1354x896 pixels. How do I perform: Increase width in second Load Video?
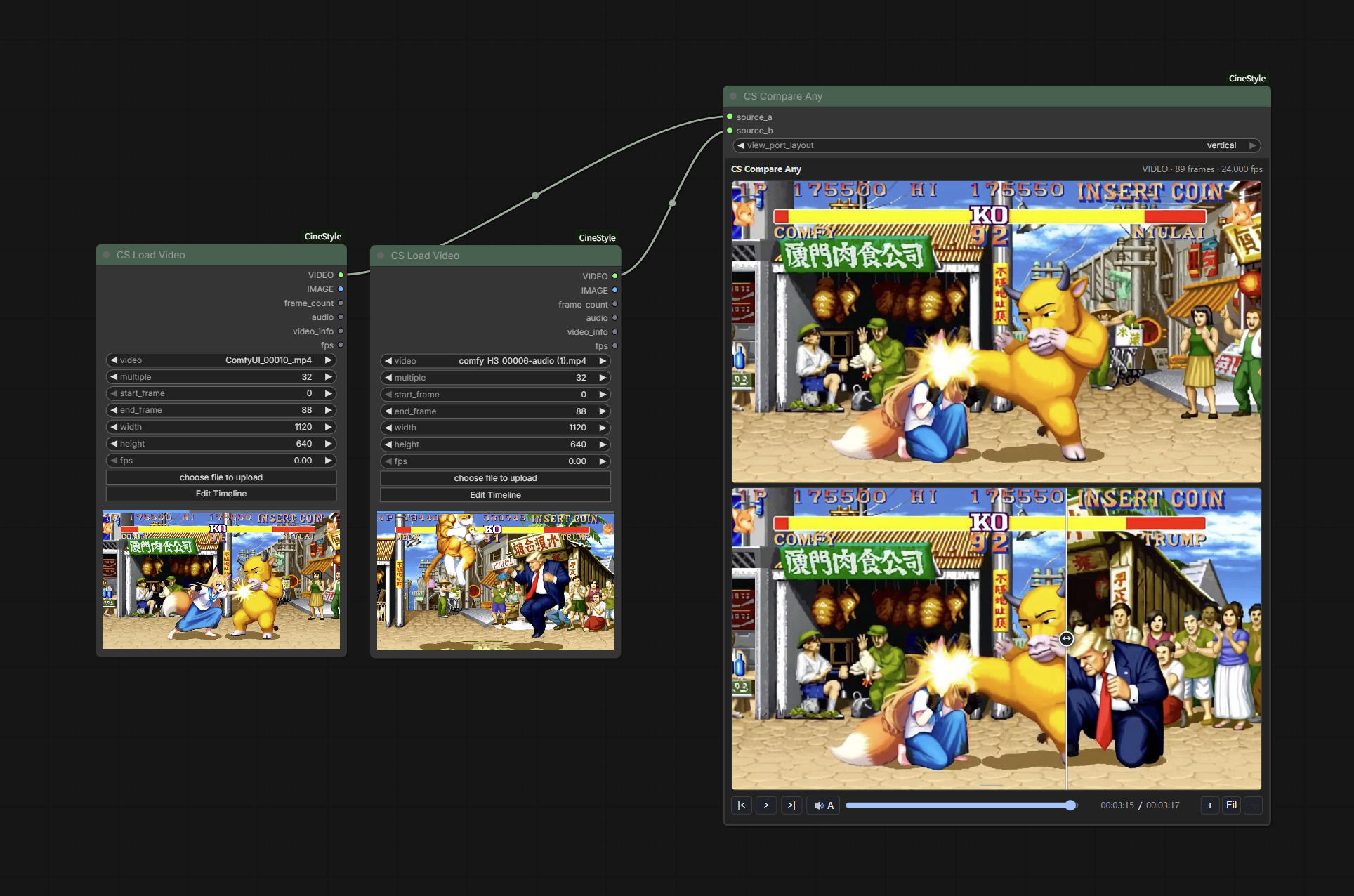[603, 428]
